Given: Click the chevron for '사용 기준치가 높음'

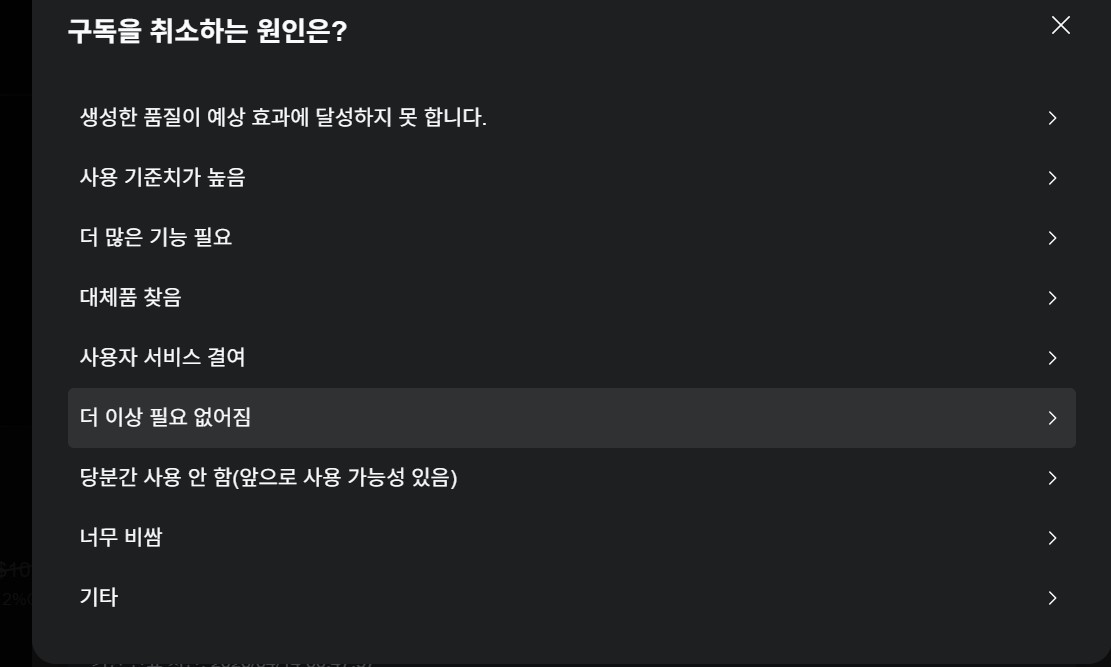Looking at the screenshot, I should click(x=1052, y=178).
